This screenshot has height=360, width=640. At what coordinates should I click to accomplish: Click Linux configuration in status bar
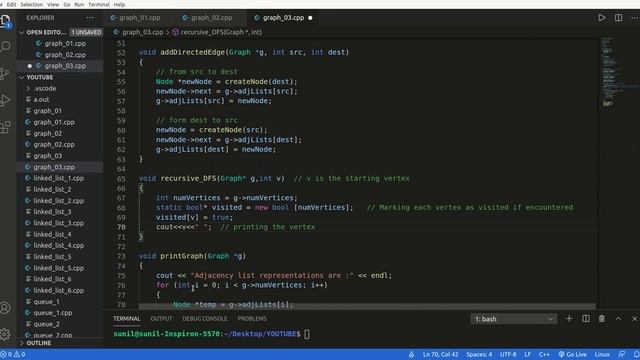[602, 354]
